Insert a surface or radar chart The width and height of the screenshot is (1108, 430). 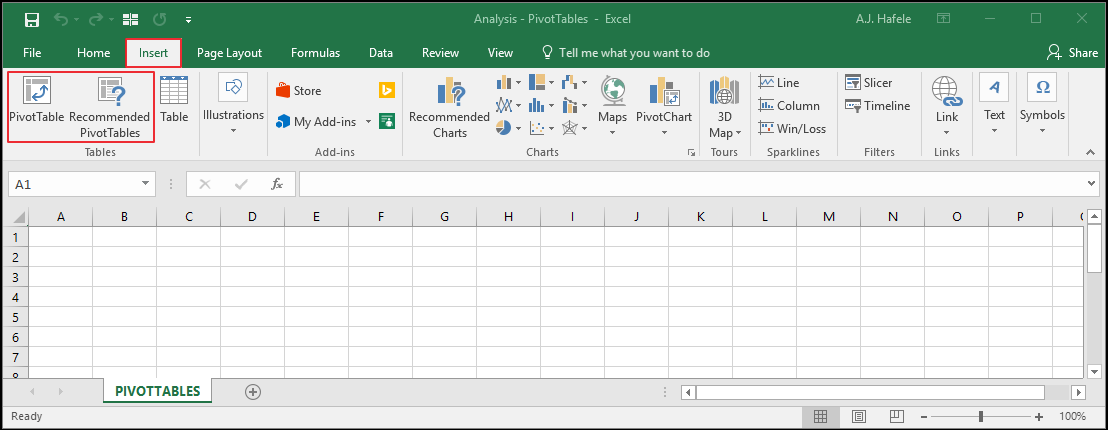pyautogui.click(x=574, y=128)
